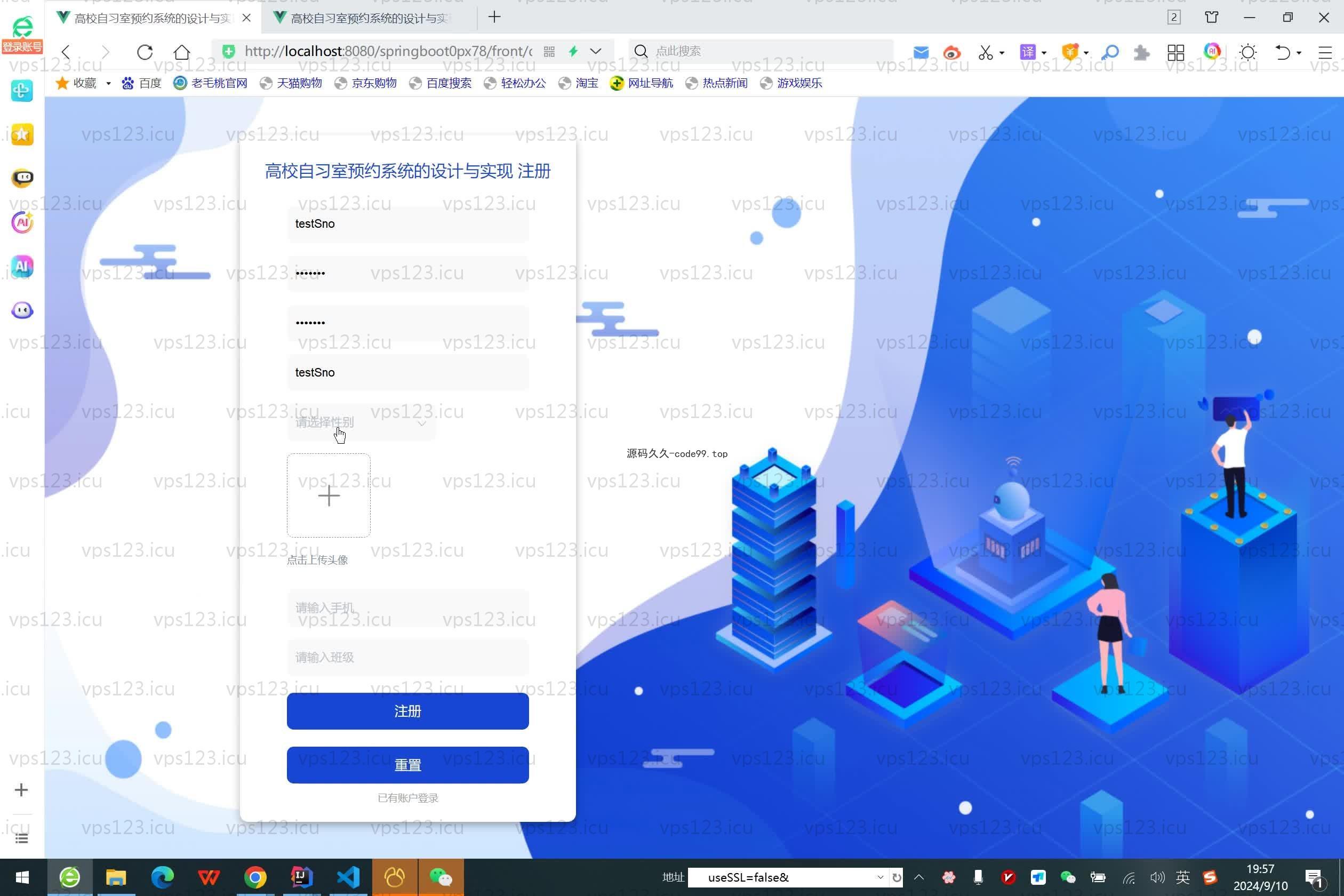This screenshot has width=1344, height=896.
Task: Expand the address bar dropdown arrow
Action: 595,51
